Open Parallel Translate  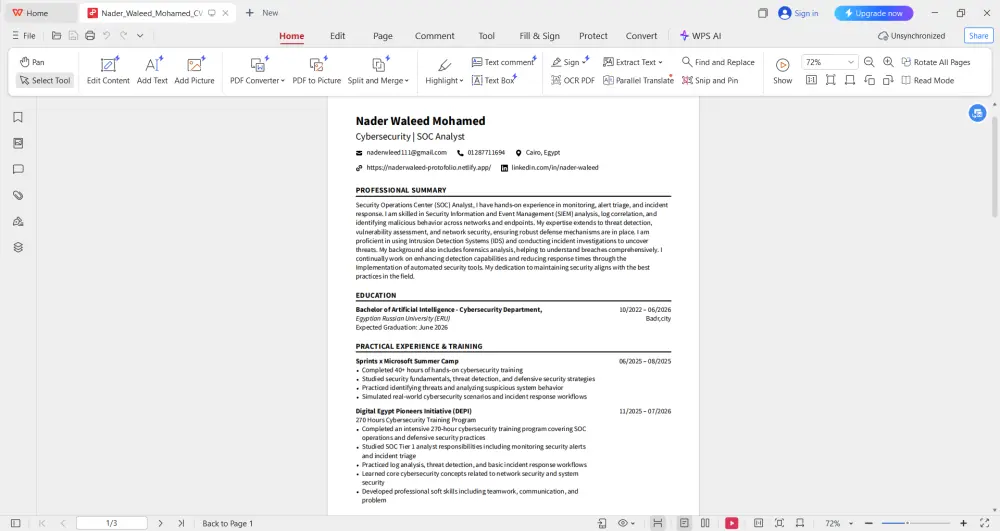638,80
